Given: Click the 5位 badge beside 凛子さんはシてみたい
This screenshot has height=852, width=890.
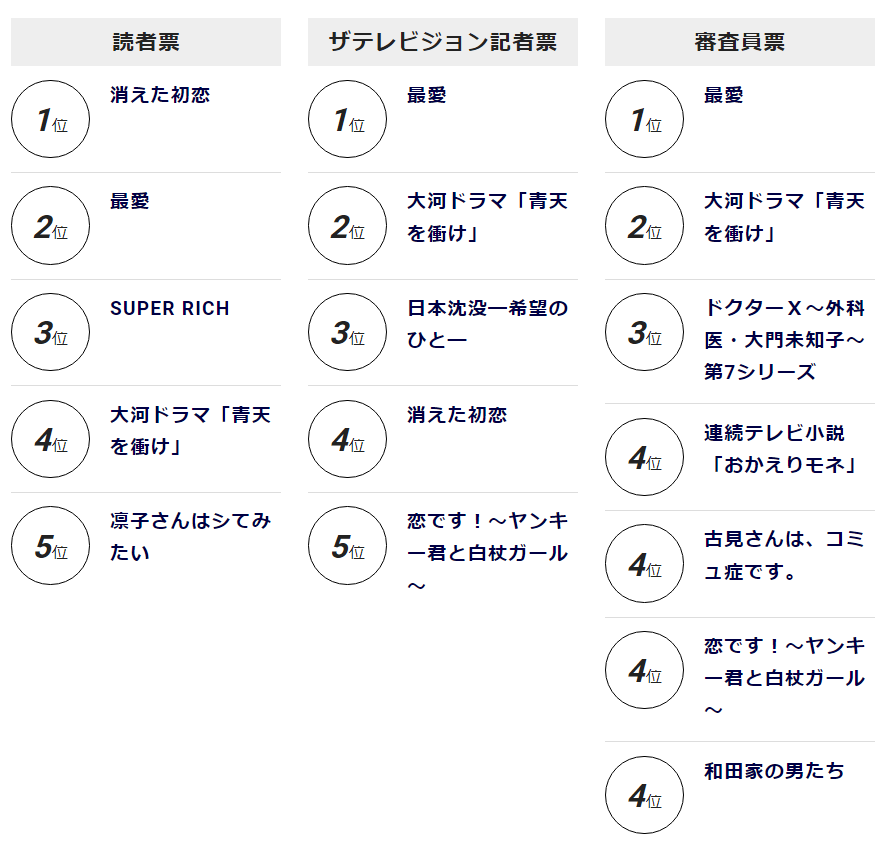Looking at the screenshot, I should click(51, 545).
